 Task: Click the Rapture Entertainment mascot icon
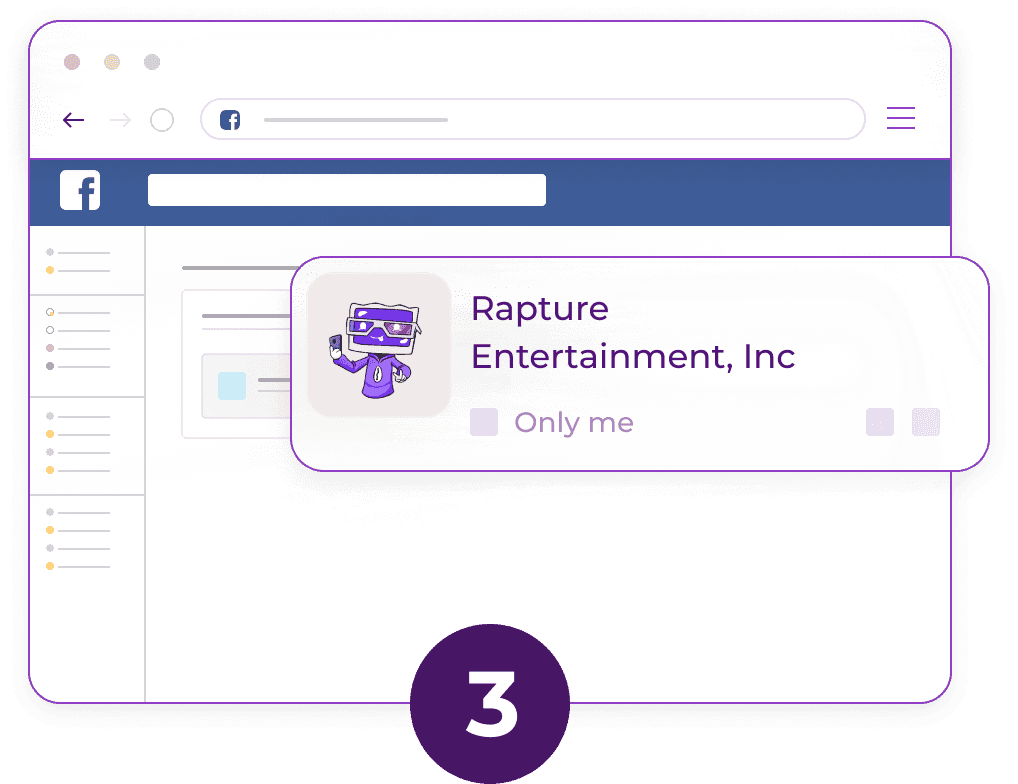point(379,344)
